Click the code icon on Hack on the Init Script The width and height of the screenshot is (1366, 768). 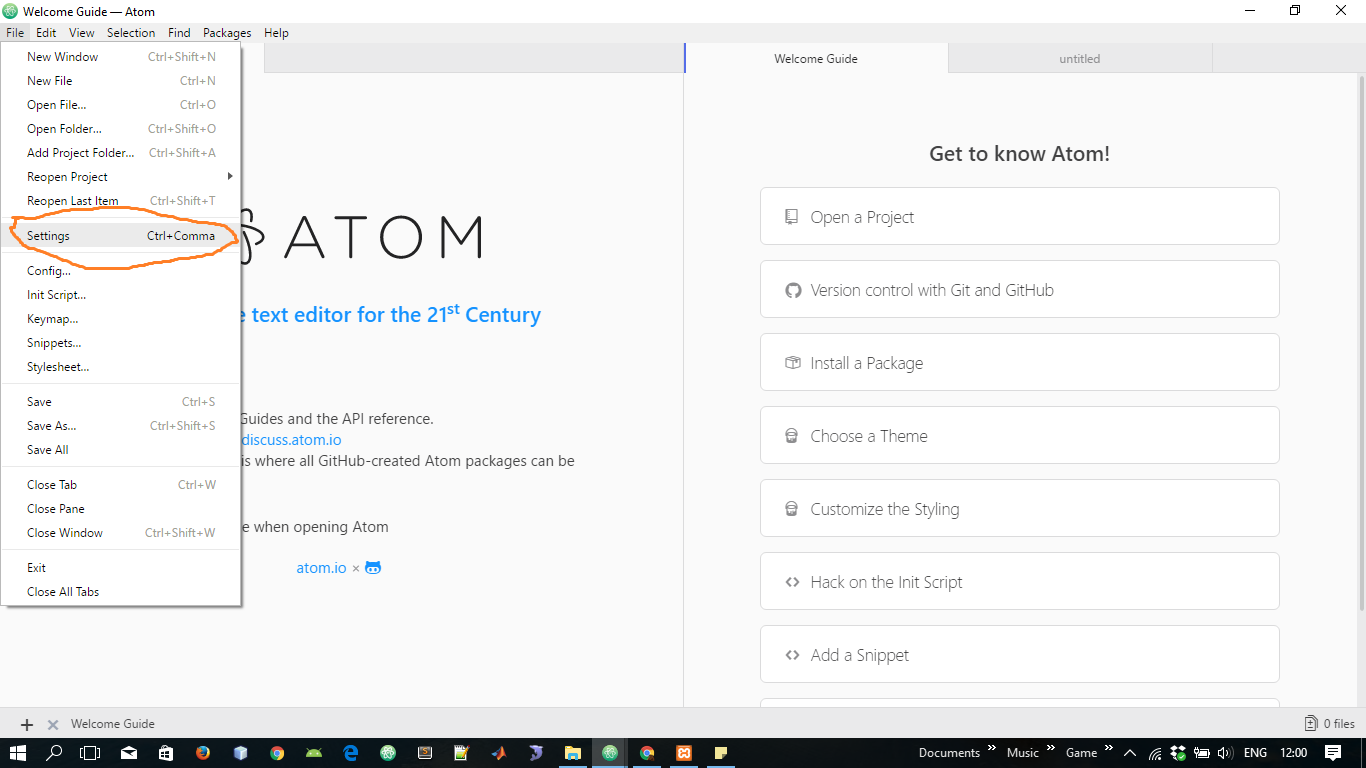click(x=792, y=581)
